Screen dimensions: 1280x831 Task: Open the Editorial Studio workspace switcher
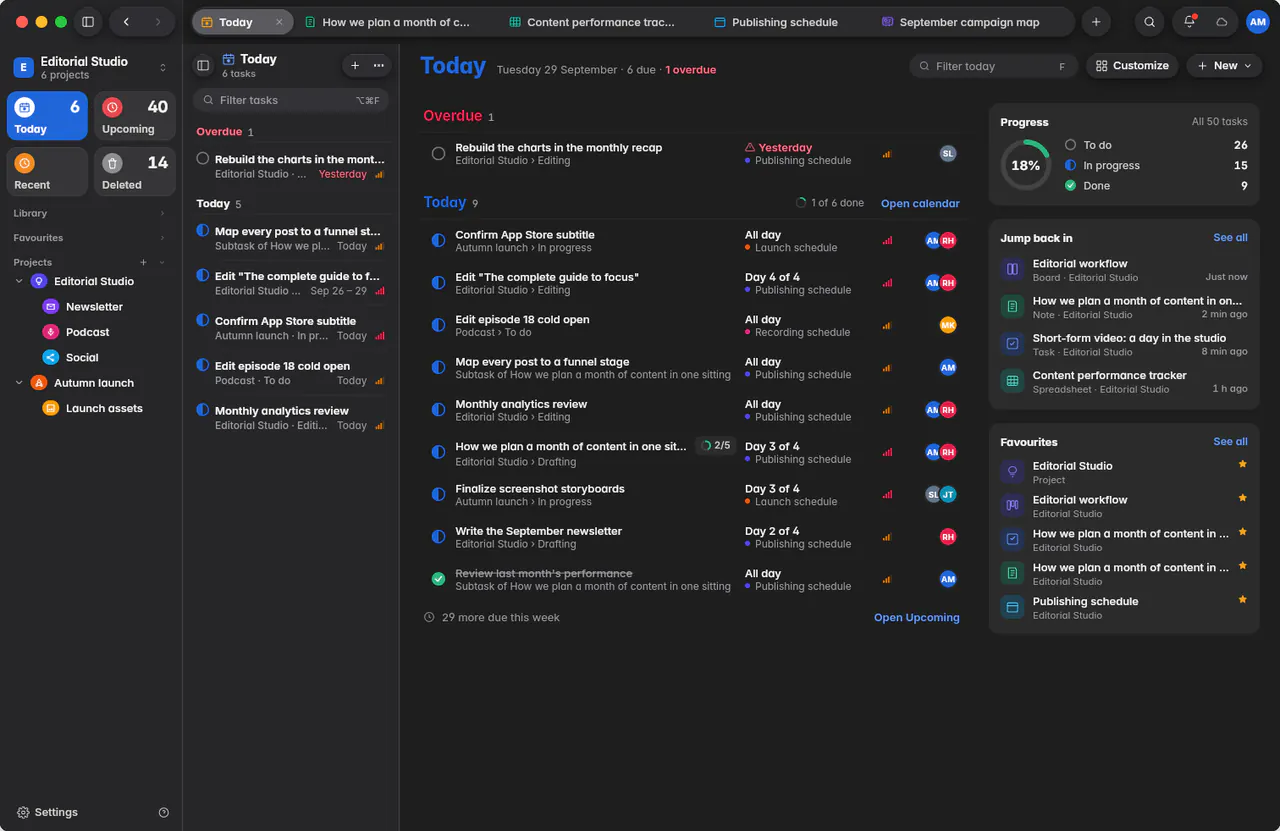(91, 67)
